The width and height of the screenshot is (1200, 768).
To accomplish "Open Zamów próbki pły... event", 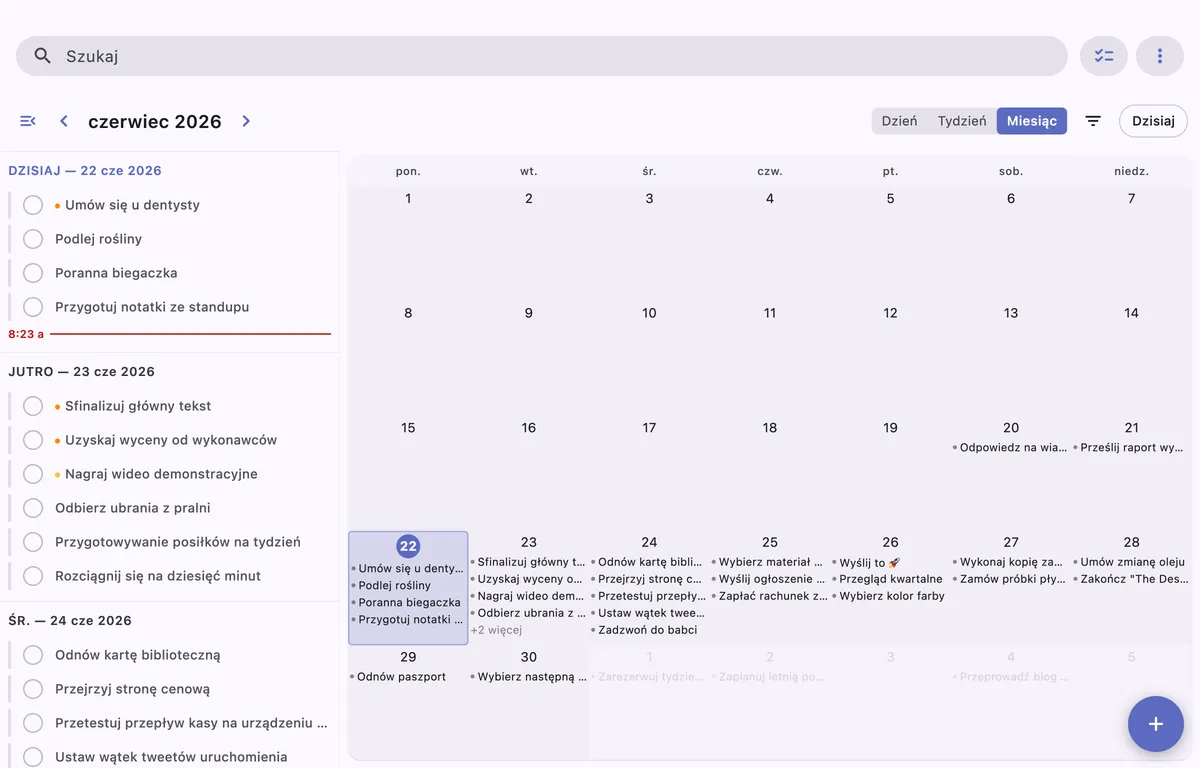I will (x=1010, y=579).
